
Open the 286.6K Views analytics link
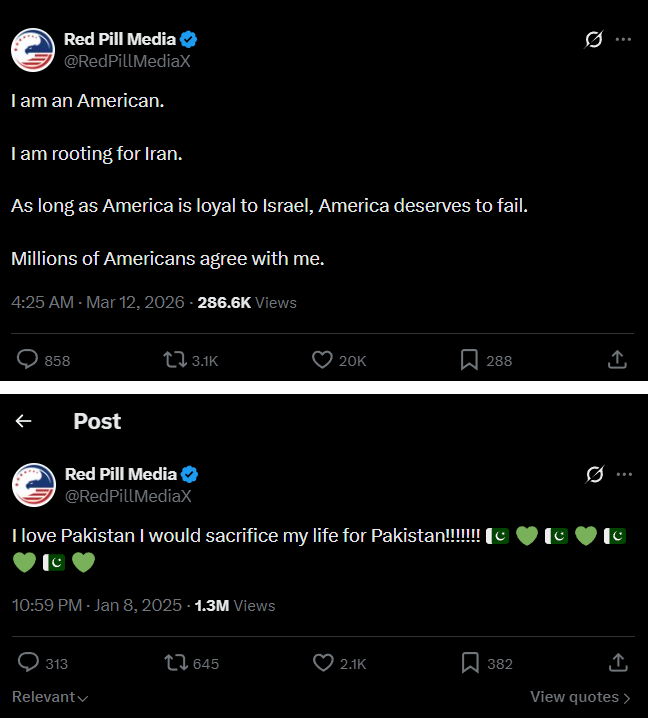(x=247, y=302)
